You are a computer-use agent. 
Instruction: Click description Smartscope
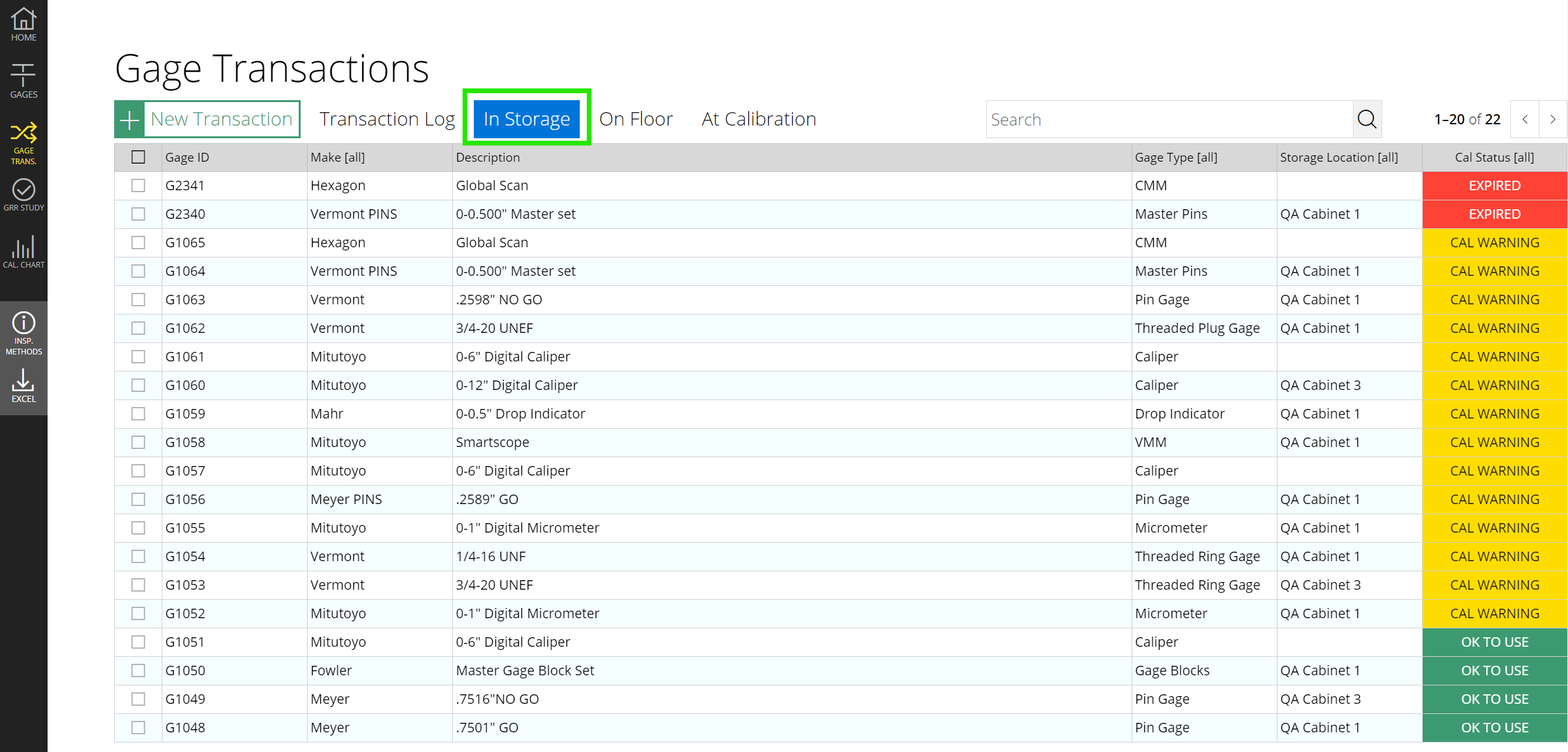(492, 443)
